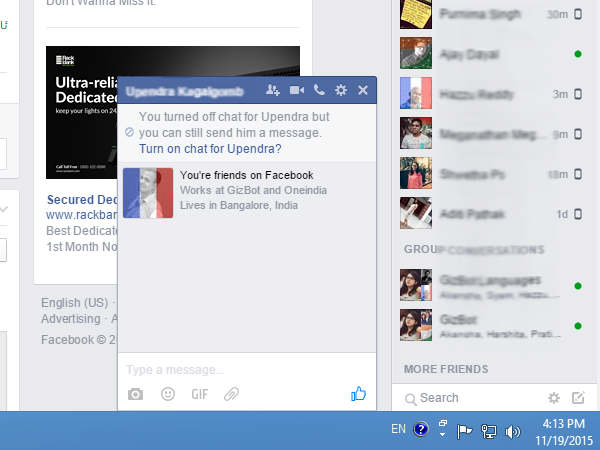Screen dimensions: 600x450
Task: Send a thumbs-up like
Action: pyautogui.click(x=359, y=394)
